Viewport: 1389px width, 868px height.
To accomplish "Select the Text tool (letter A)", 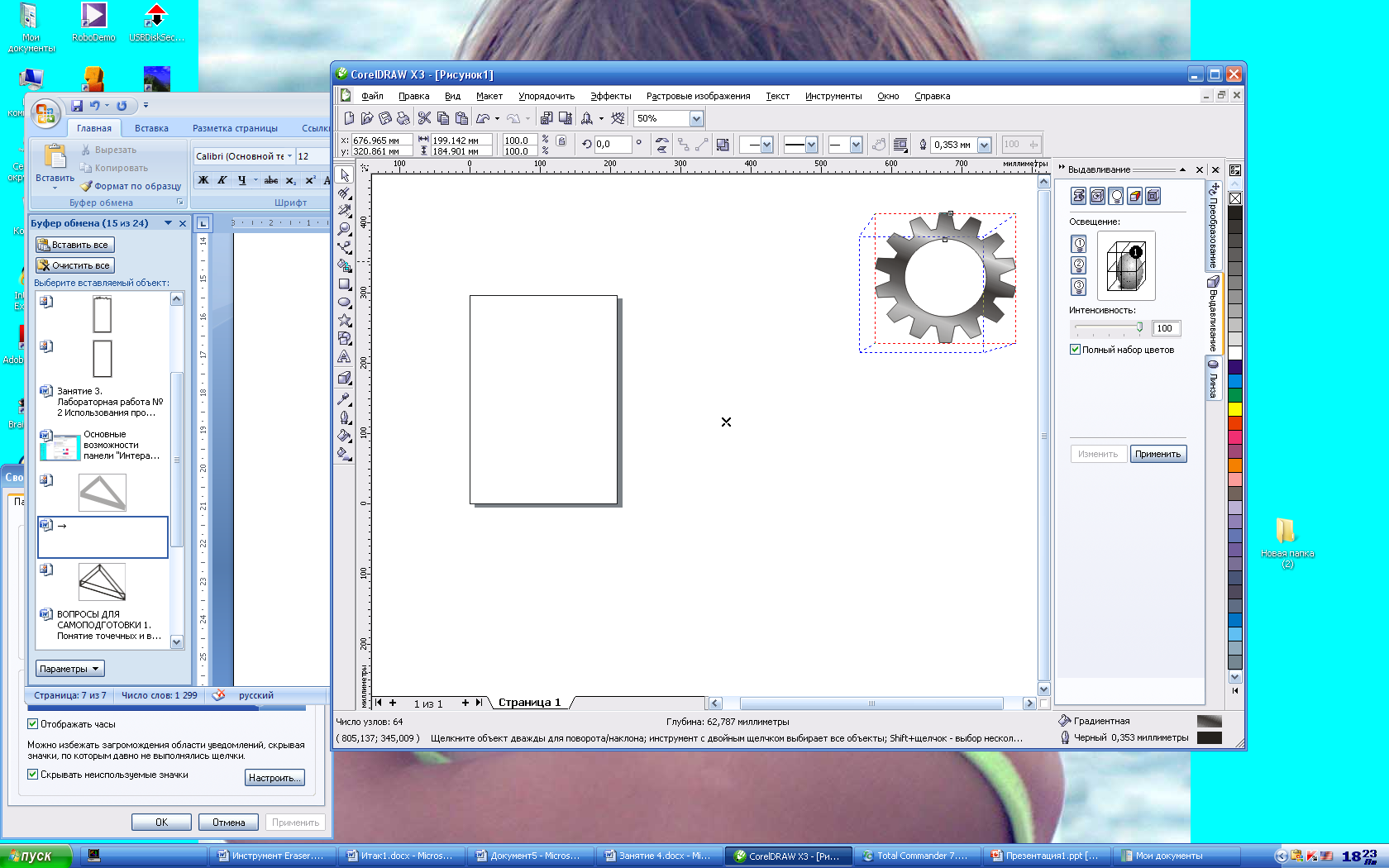I will [x=345, y=357].
